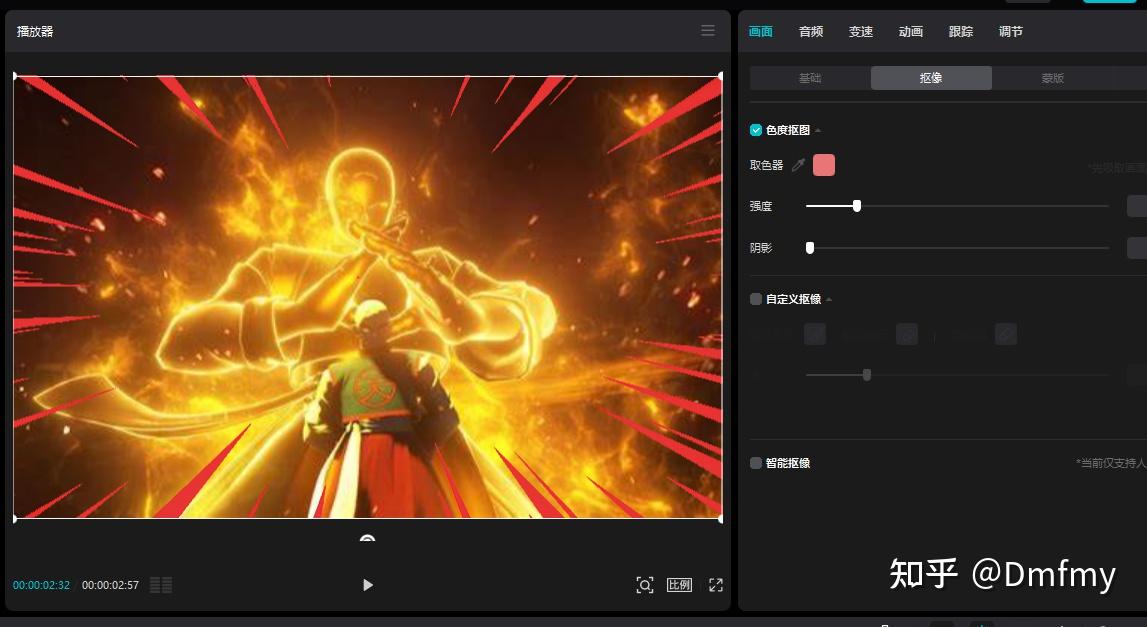Screen dimensions: 1147x627
Task: Select the 蒙版 sub-tab
Action: pyautogui.click(x=1053, y=78)
